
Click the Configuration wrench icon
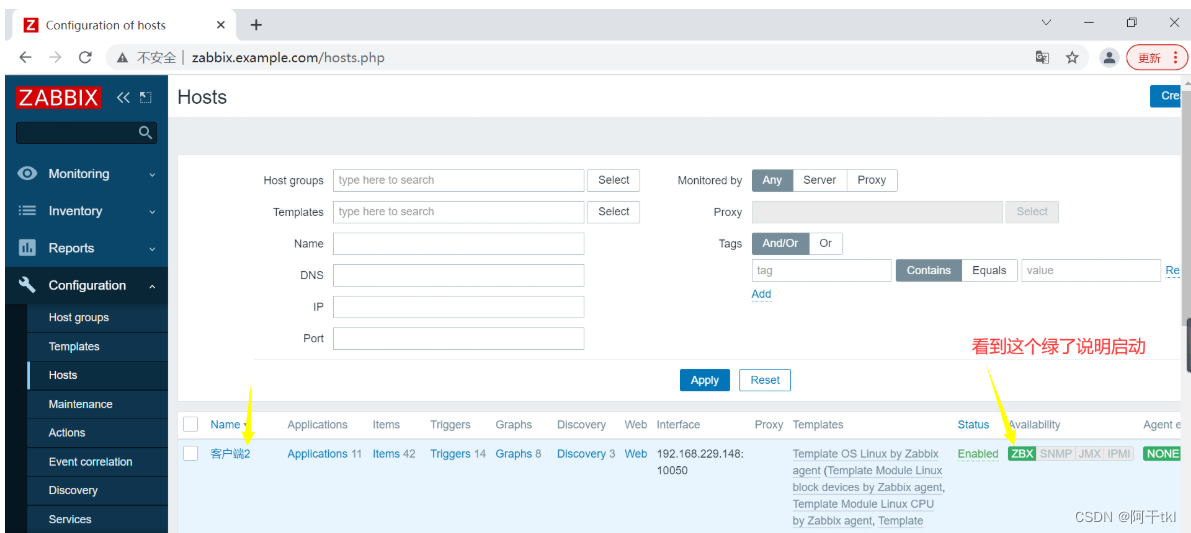27,285
